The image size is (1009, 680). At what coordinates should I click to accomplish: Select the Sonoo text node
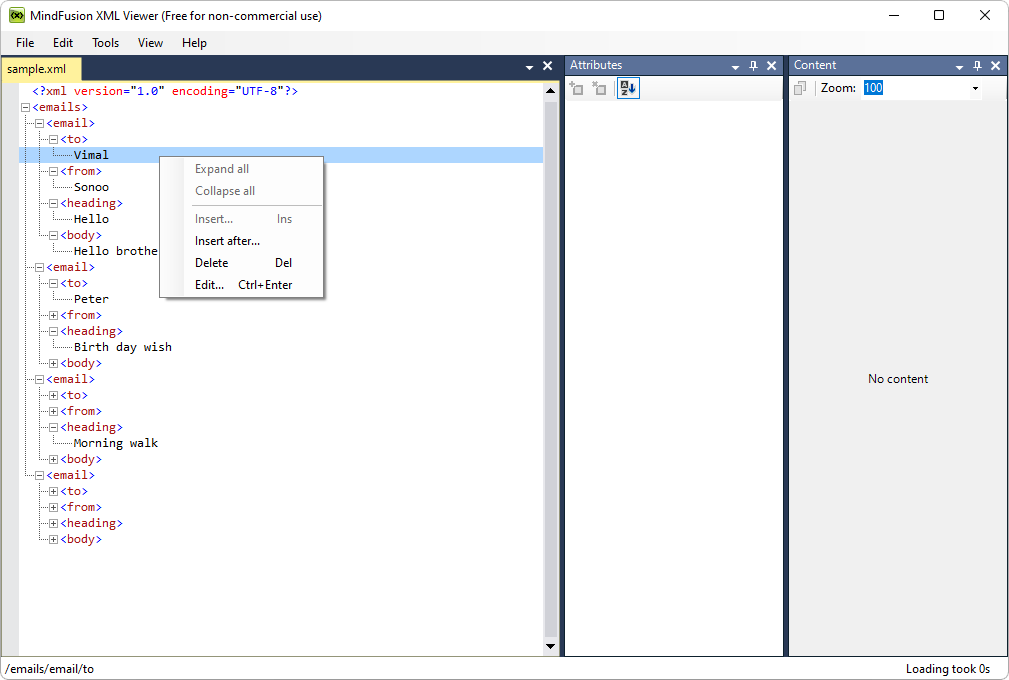click(91, 187)
